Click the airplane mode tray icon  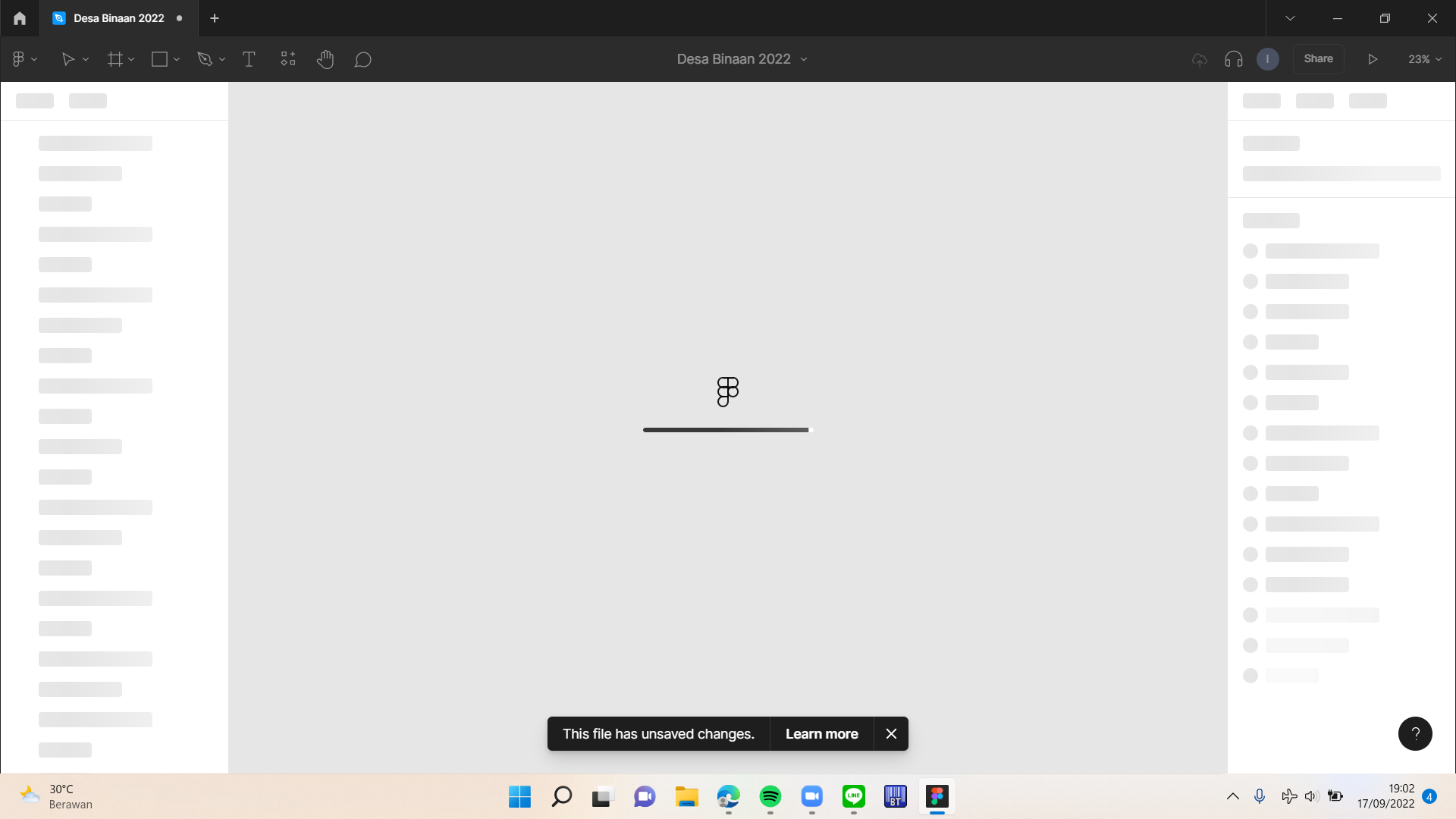coord(1288,796)
